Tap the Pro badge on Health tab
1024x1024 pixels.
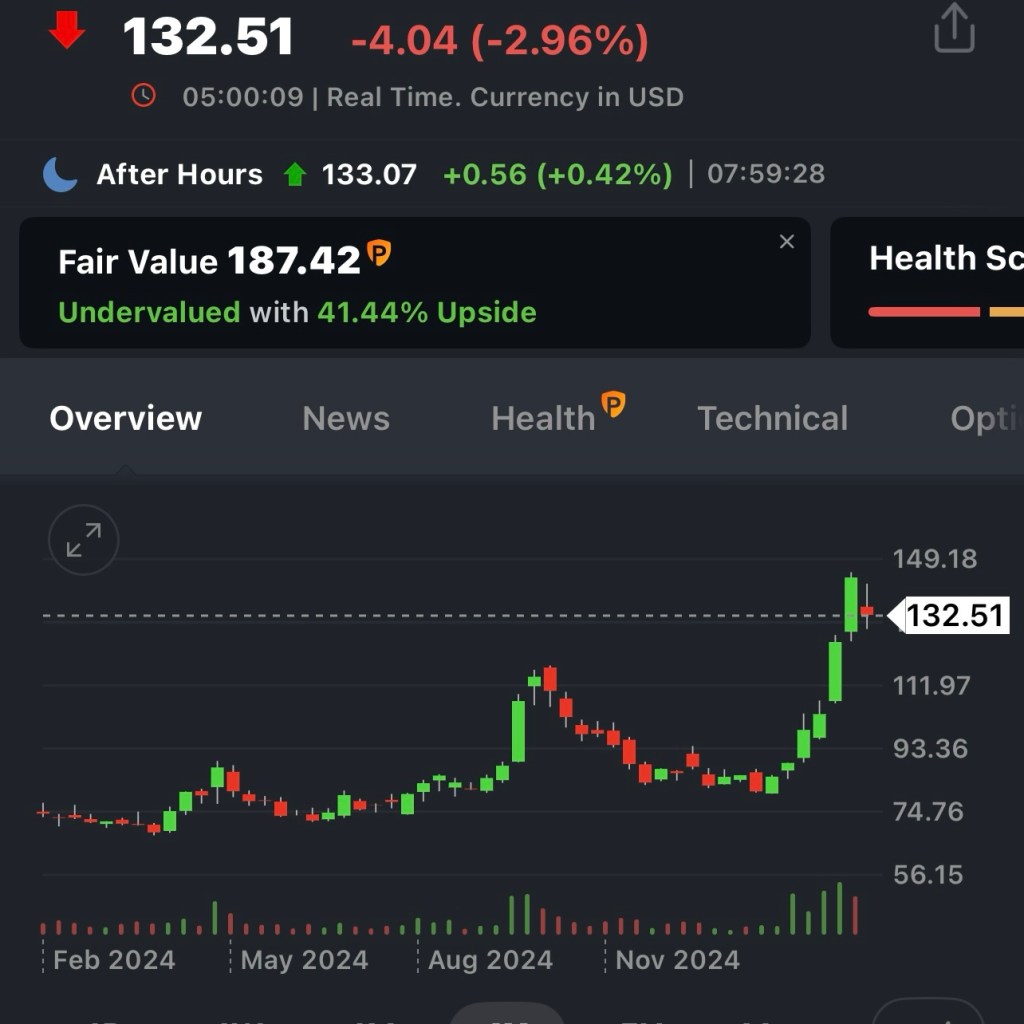coord(613,405)
